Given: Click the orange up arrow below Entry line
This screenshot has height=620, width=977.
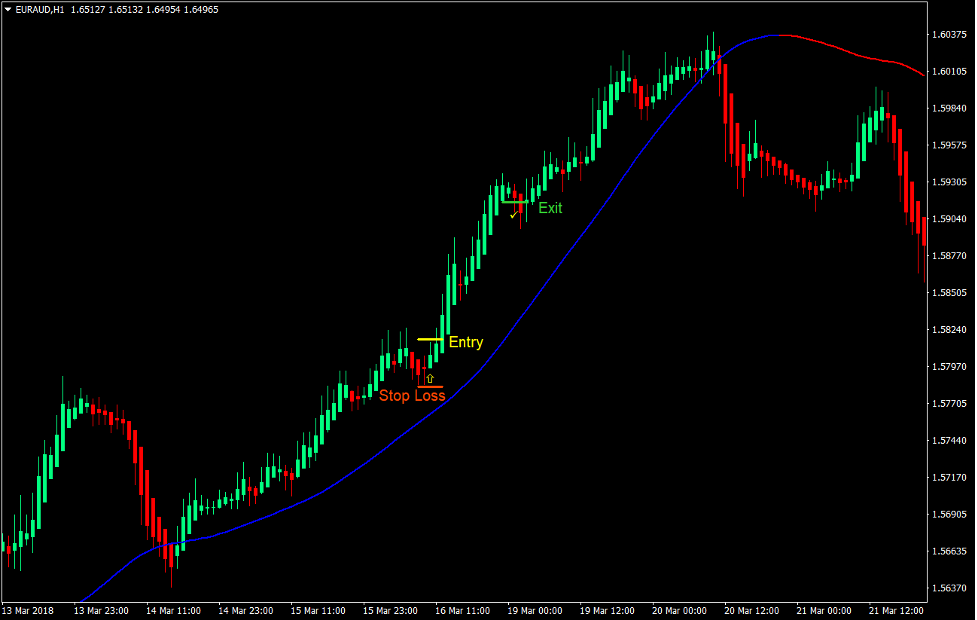Looking at the screenshot, I should [430, 379].
